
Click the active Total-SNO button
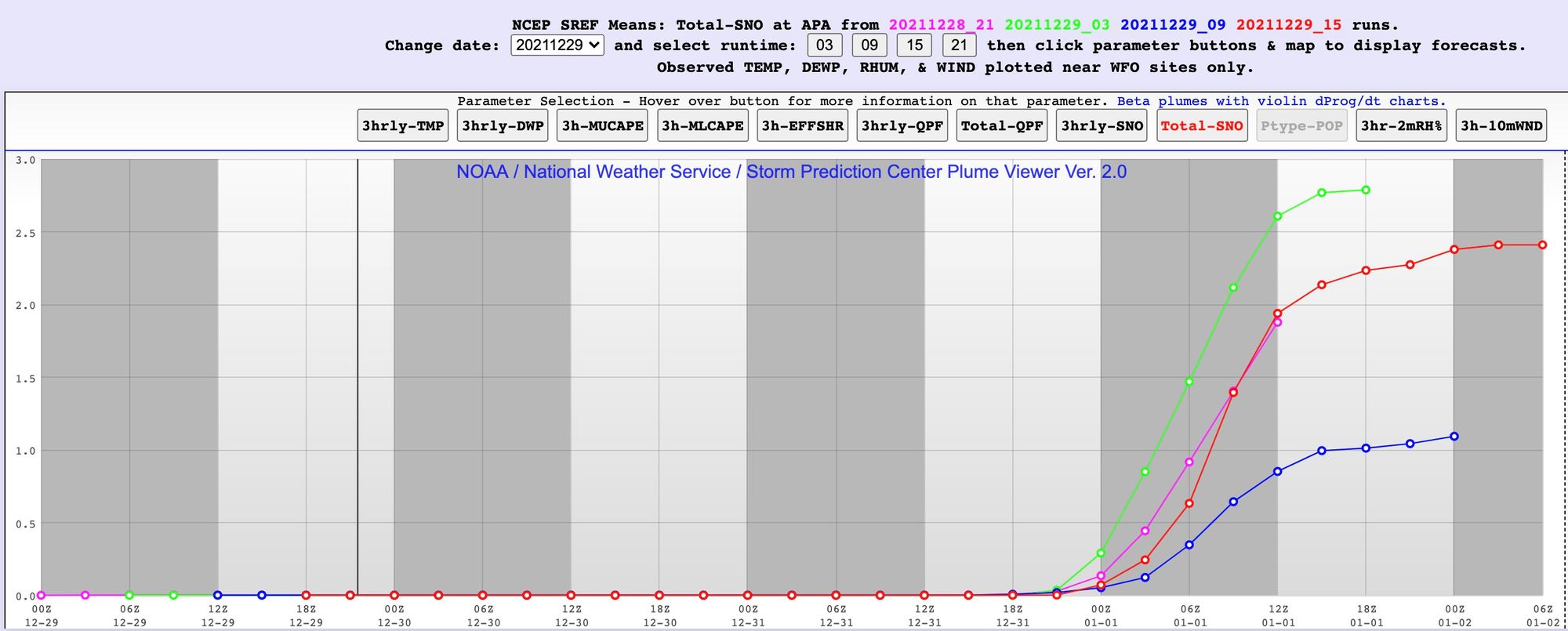(x=1202, y=125)
